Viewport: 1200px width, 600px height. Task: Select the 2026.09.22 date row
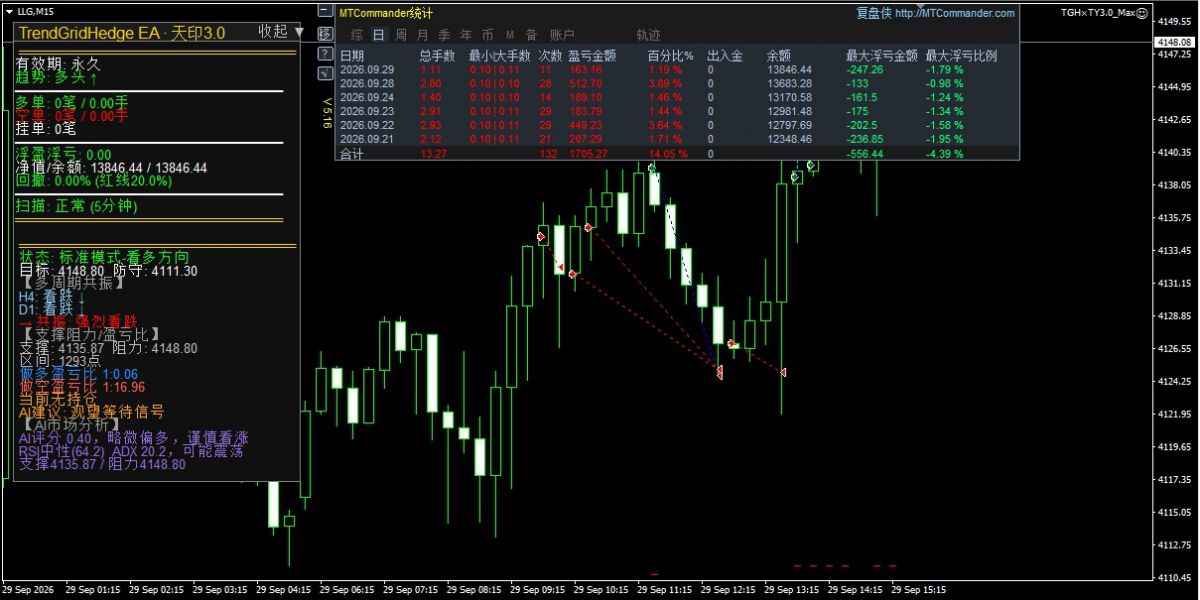[677, 125]
